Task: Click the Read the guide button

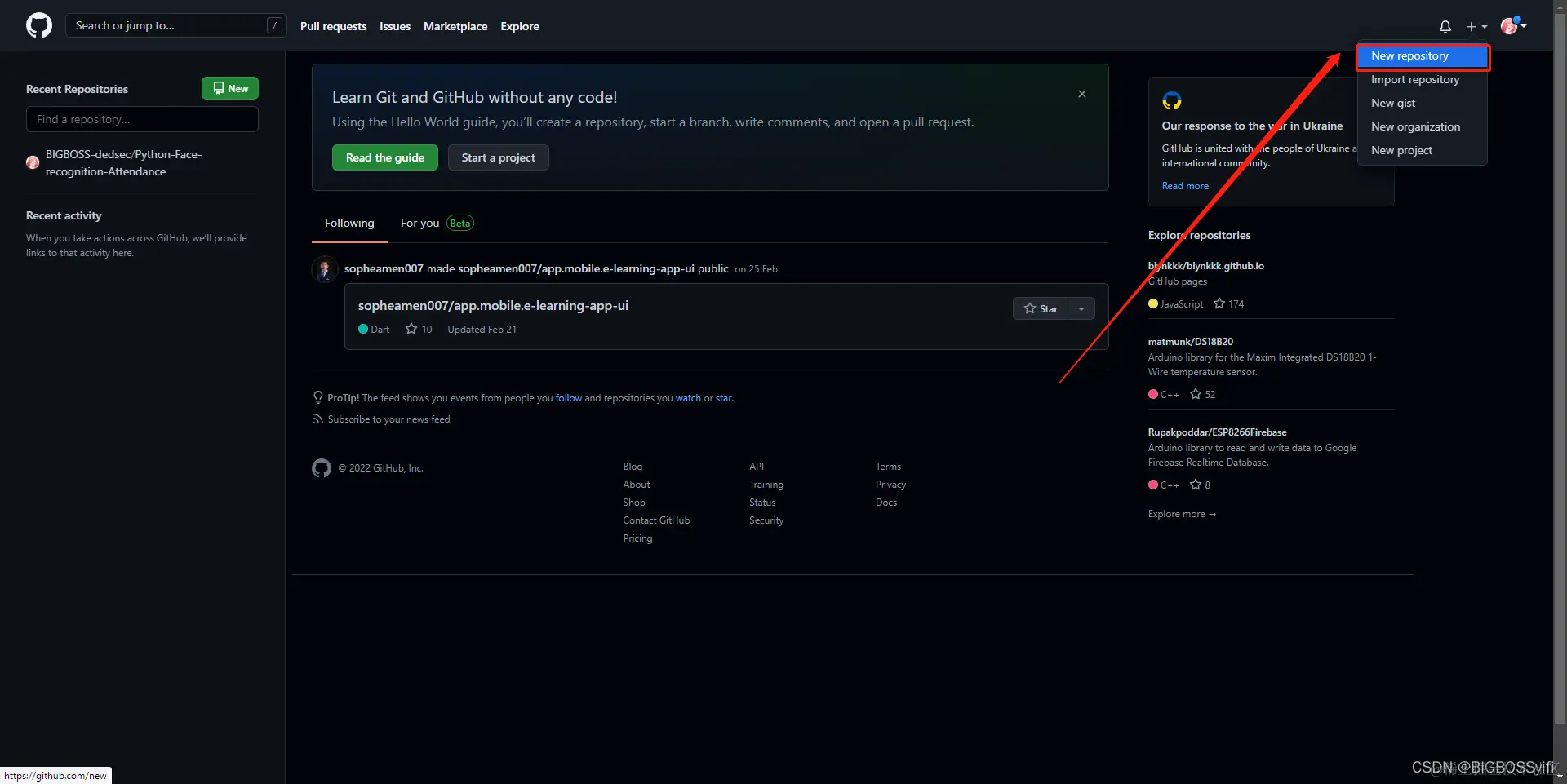Action: click(x=385, y=157)
